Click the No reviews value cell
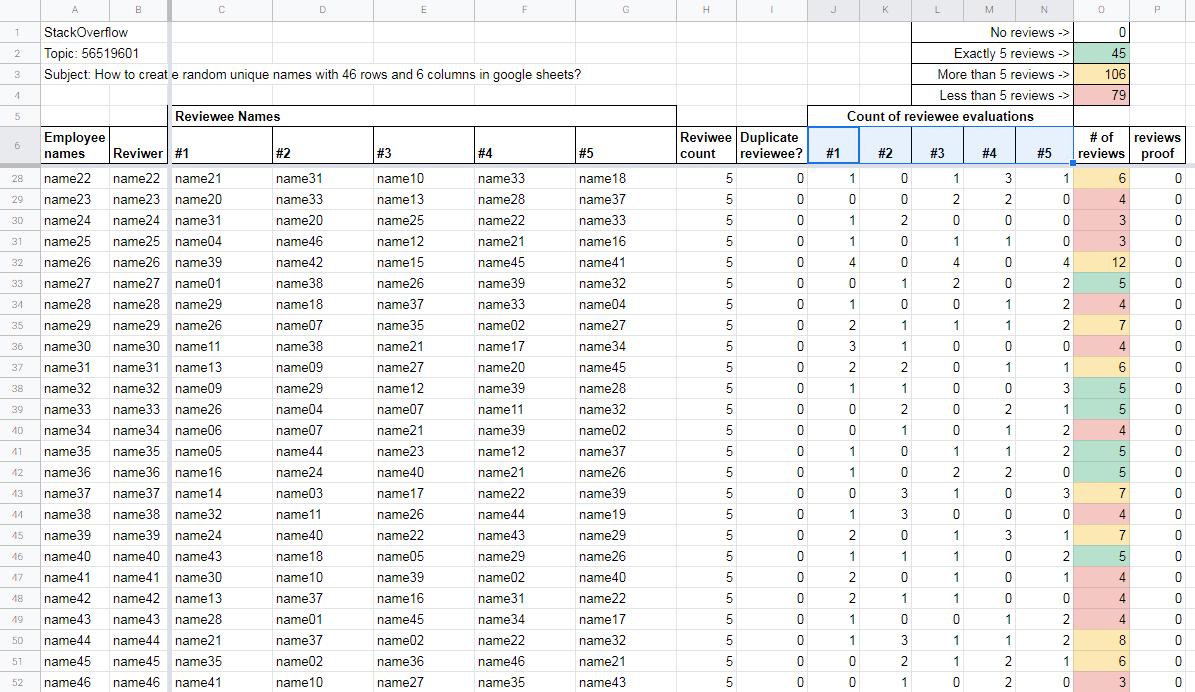This screenshot has height=692, width=1195. coord(1100,32)
